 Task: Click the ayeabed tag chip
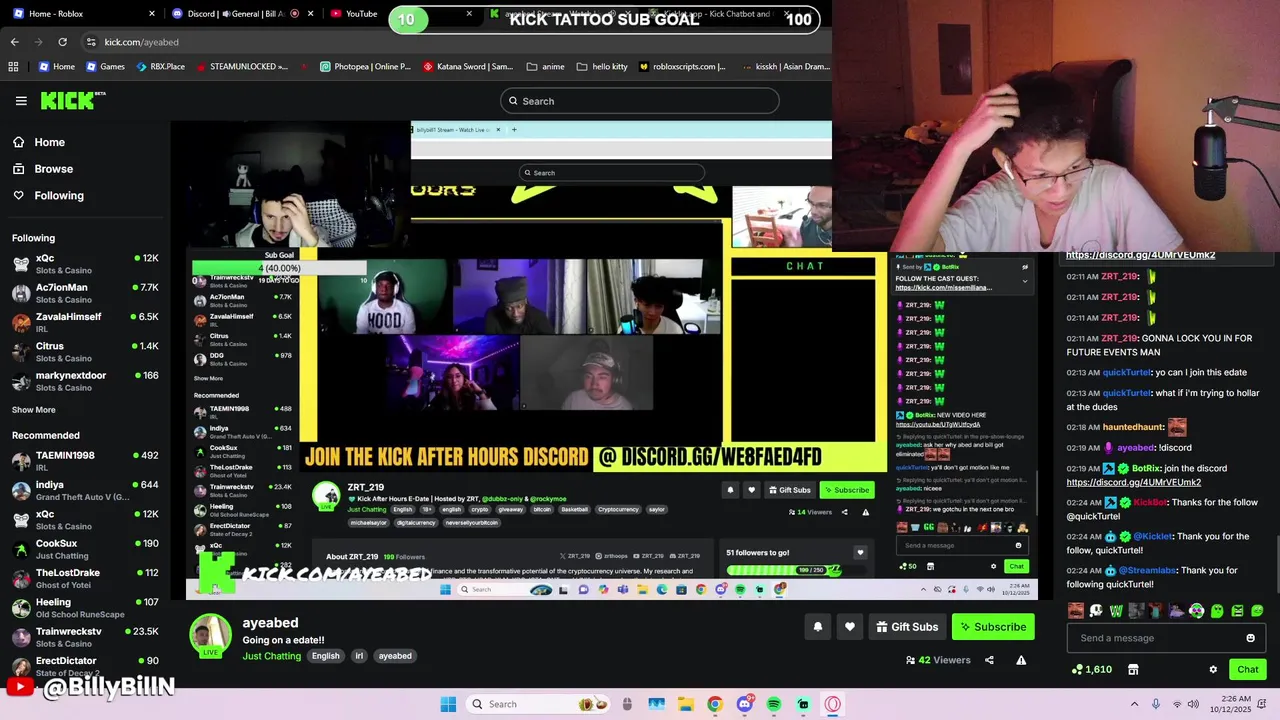pyautogui.click(x=395, y=656)
